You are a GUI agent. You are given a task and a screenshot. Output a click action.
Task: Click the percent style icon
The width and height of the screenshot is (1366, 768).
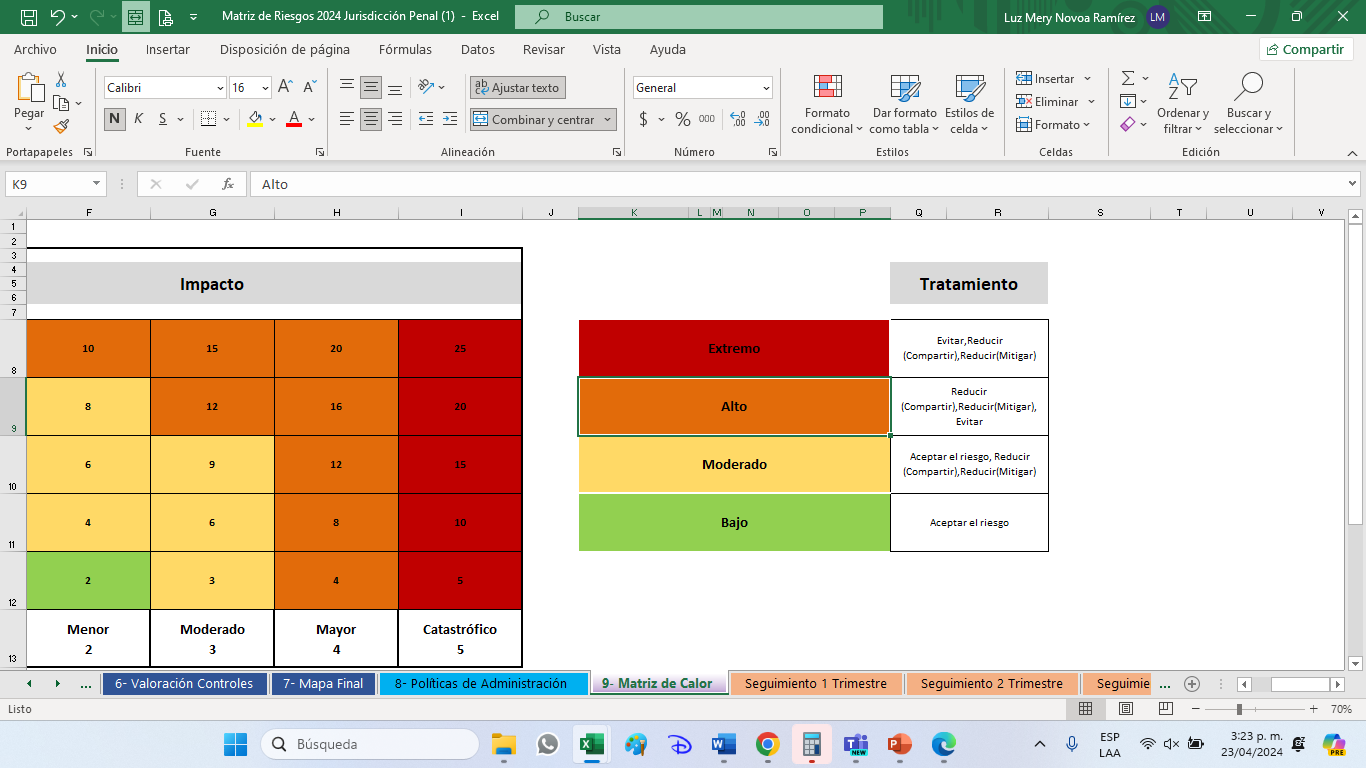coord(682,119)
